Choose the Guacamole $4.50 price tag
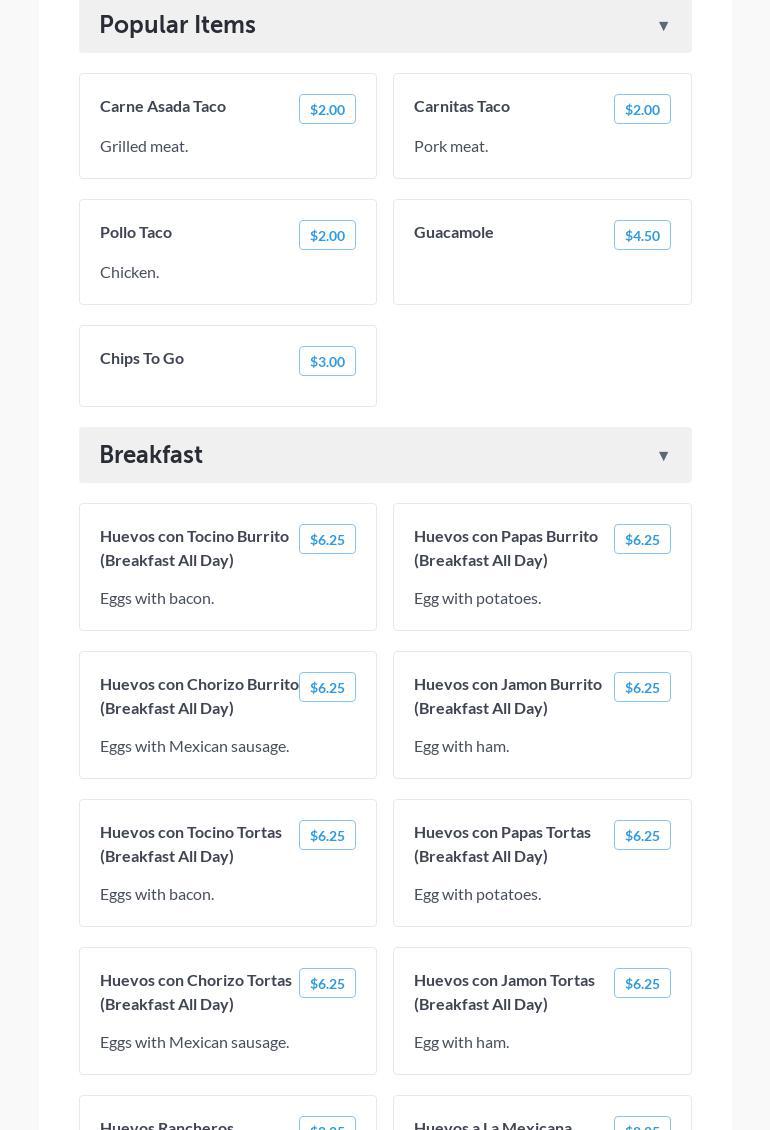 [x=642, y=236]
